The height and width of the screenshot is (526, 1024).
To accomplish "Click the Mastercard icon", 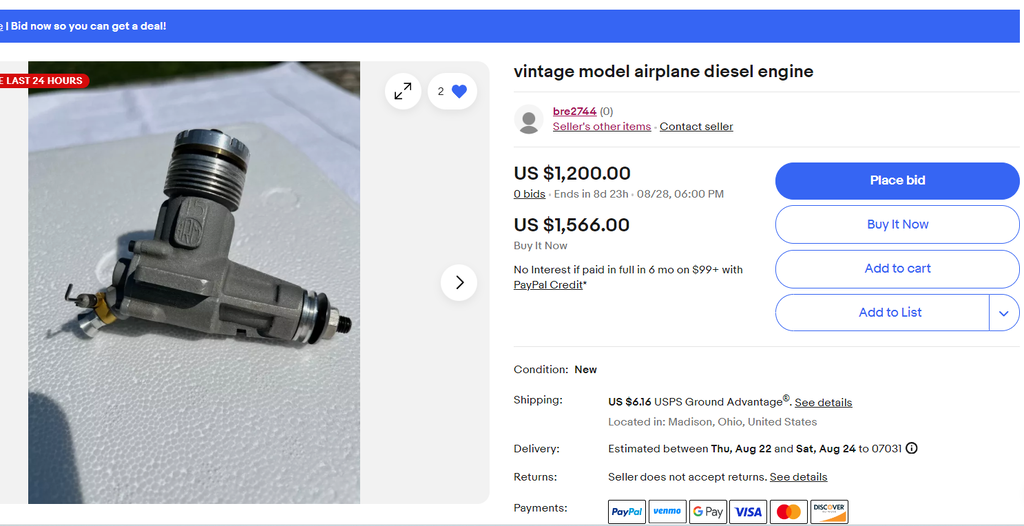I will click(x=789, y=511).
